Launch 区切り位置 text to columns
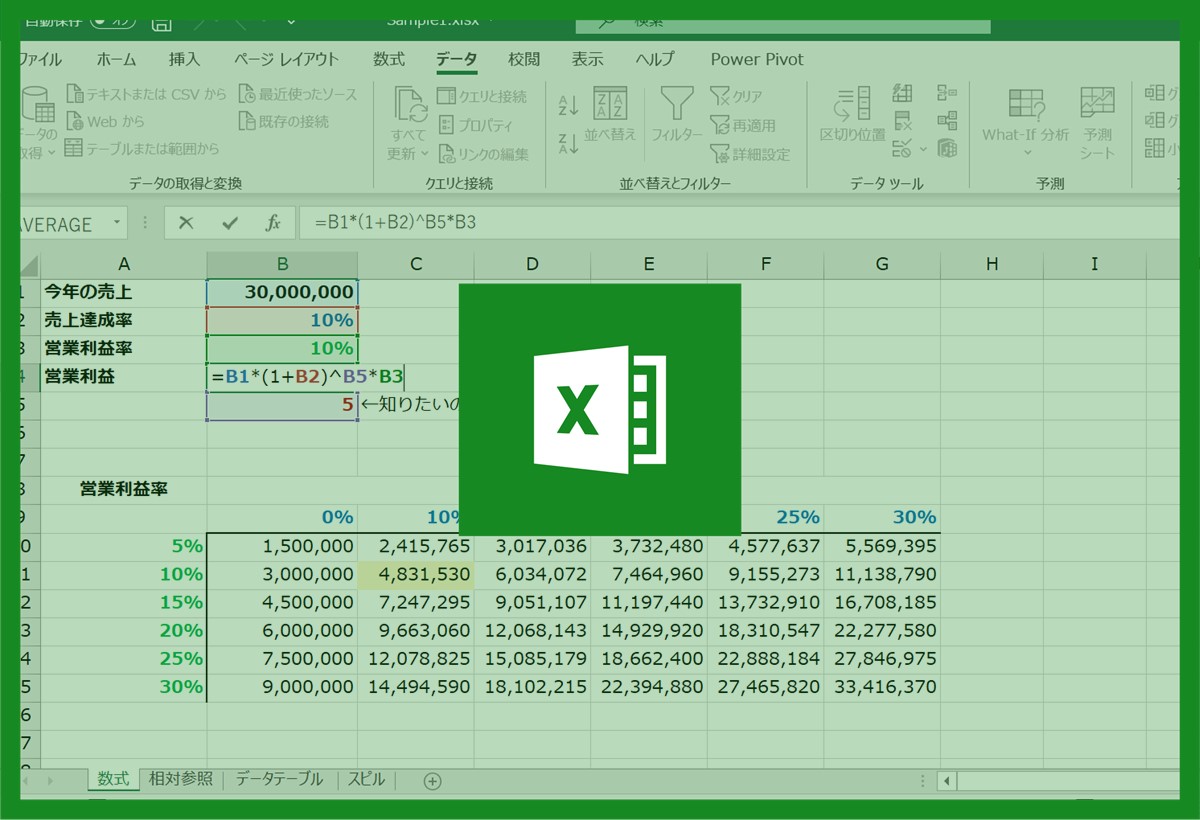The image size is (1200, 820). coord(852,114)
